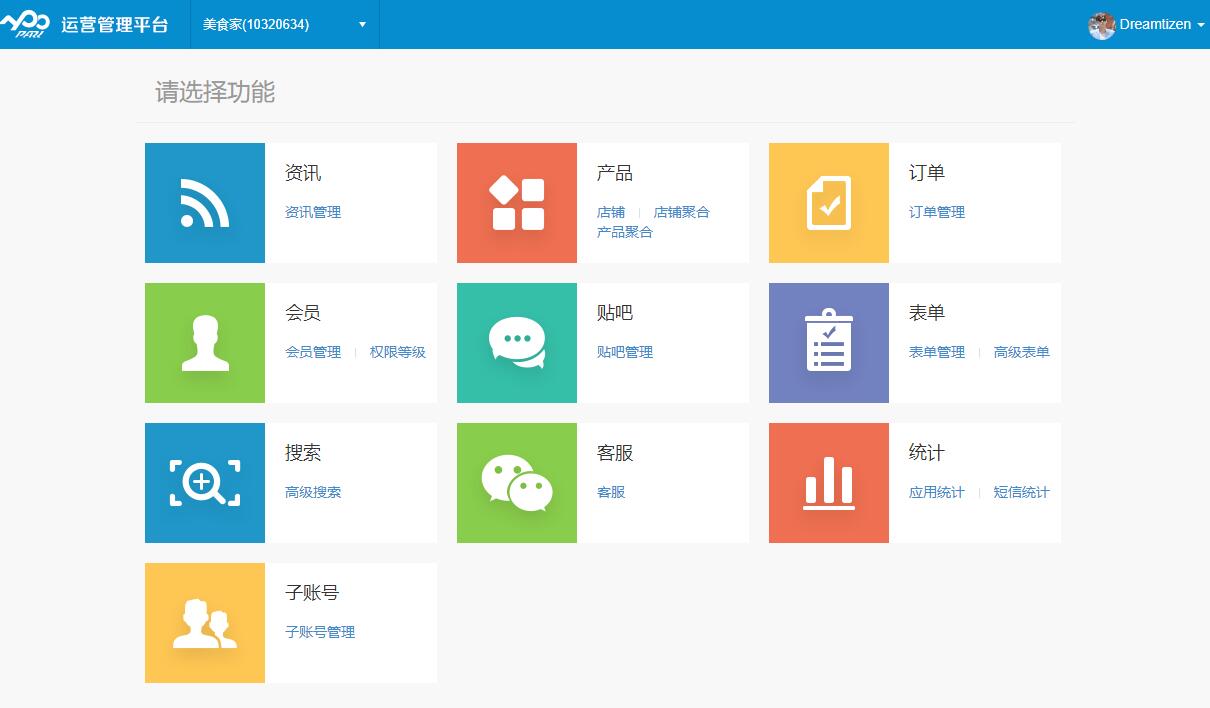Screen dimensions: 1210x708
Task: Click the 运营管理平台 logo in header
Action: [85, 25]
